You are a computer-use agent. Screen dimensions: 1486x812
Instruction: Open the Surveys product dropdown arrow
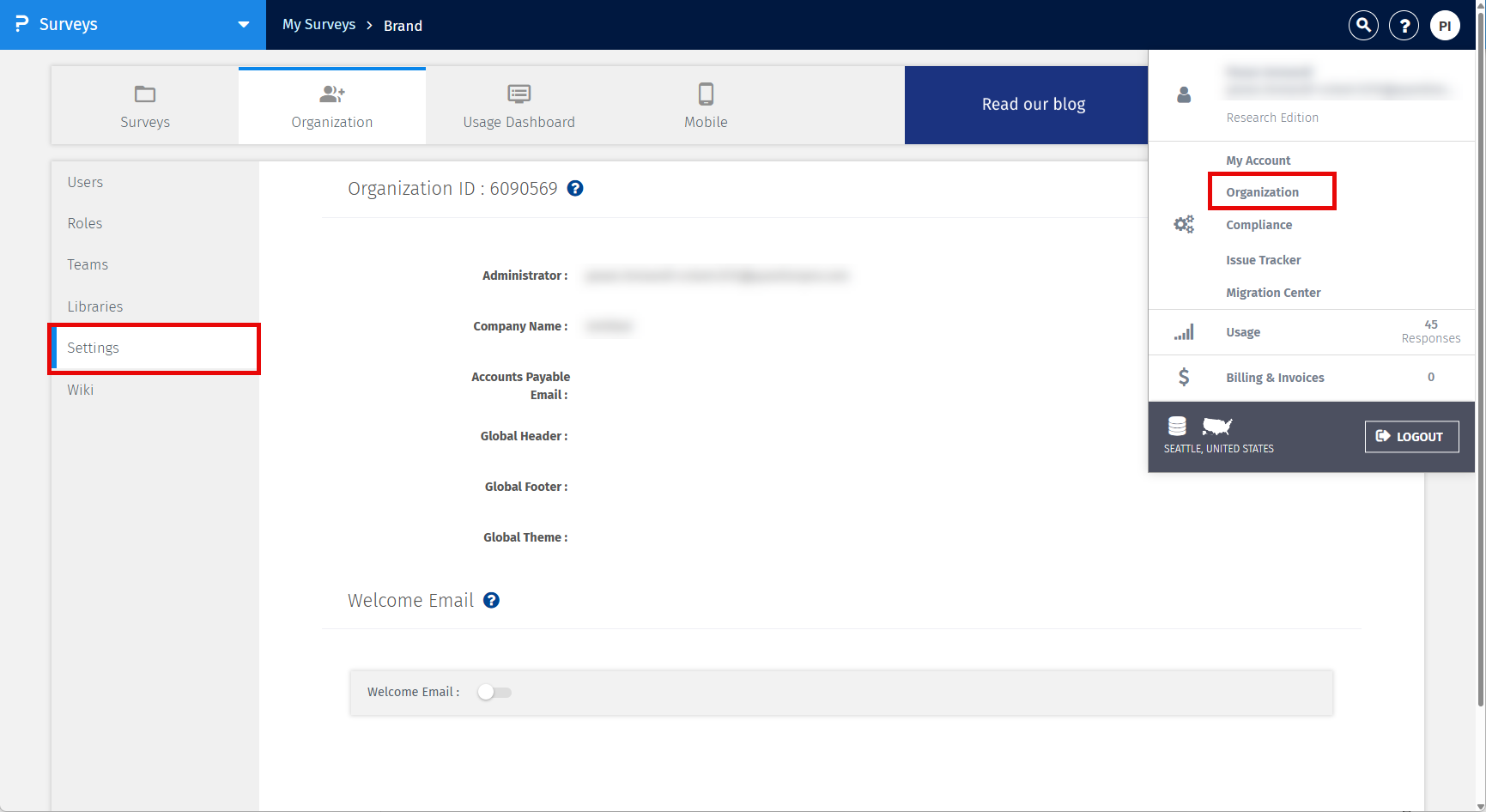pos(243,25)
